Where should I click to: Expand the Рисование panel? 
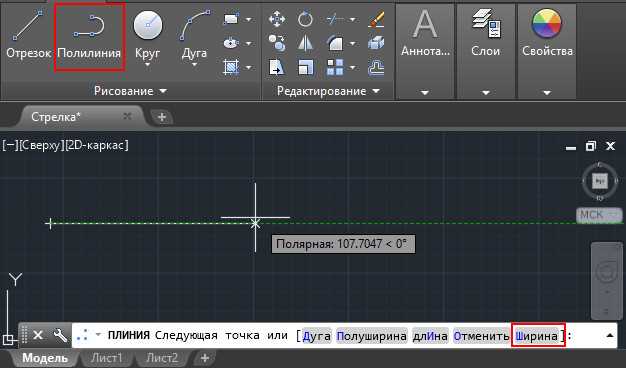[131, 91]
